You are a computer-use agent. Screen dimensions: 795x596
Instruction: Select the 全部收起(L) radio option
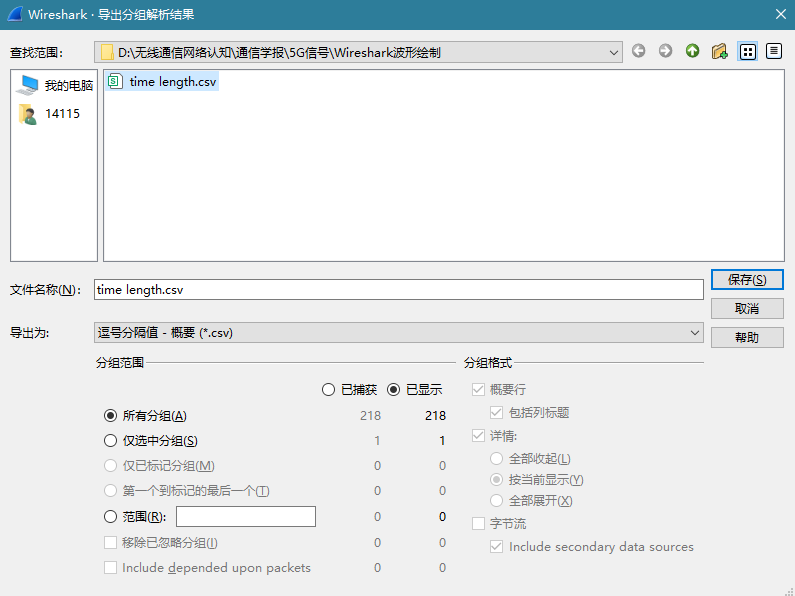[x=496, y=459]
